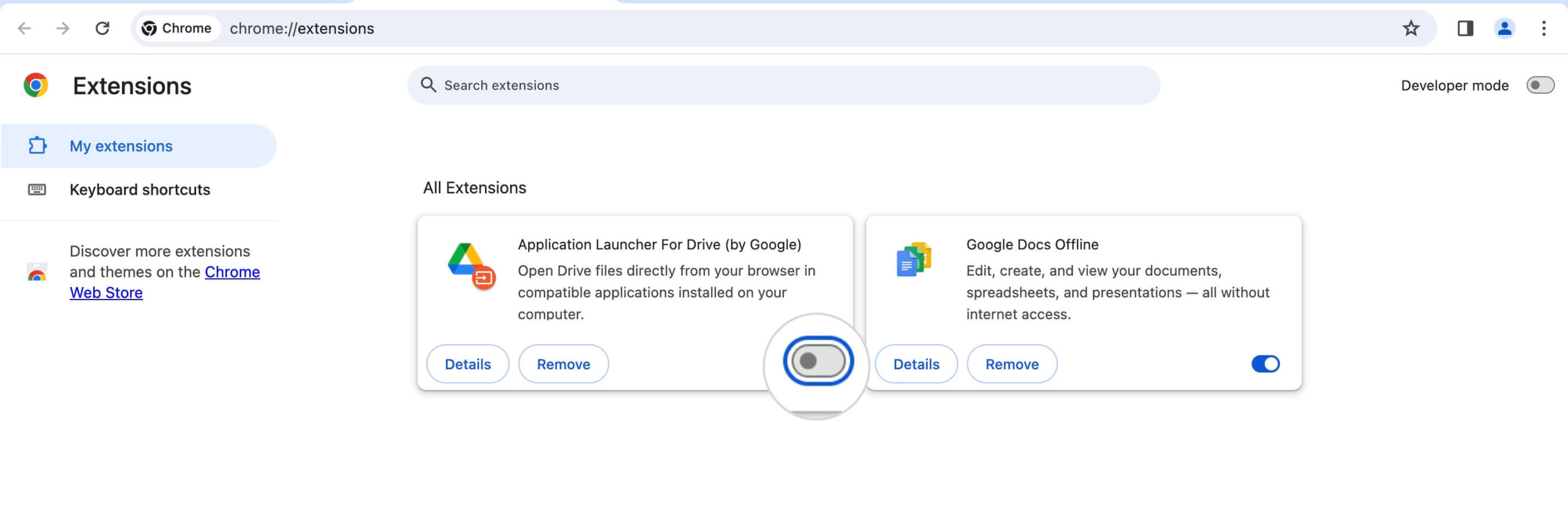The height and width of the screenshot is (512, 1568).
Task: Go forward with the browser forward arrow
Action: (62, 28)
